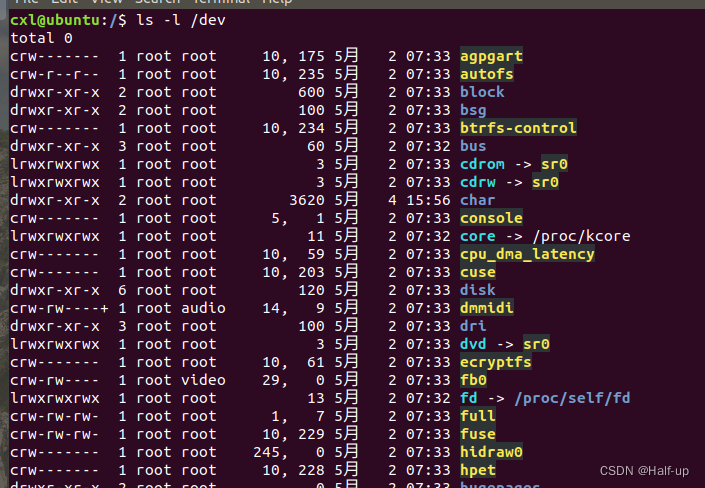Click the dvd symlink name
The image size is (705, 488).
[x=473, y=344]
